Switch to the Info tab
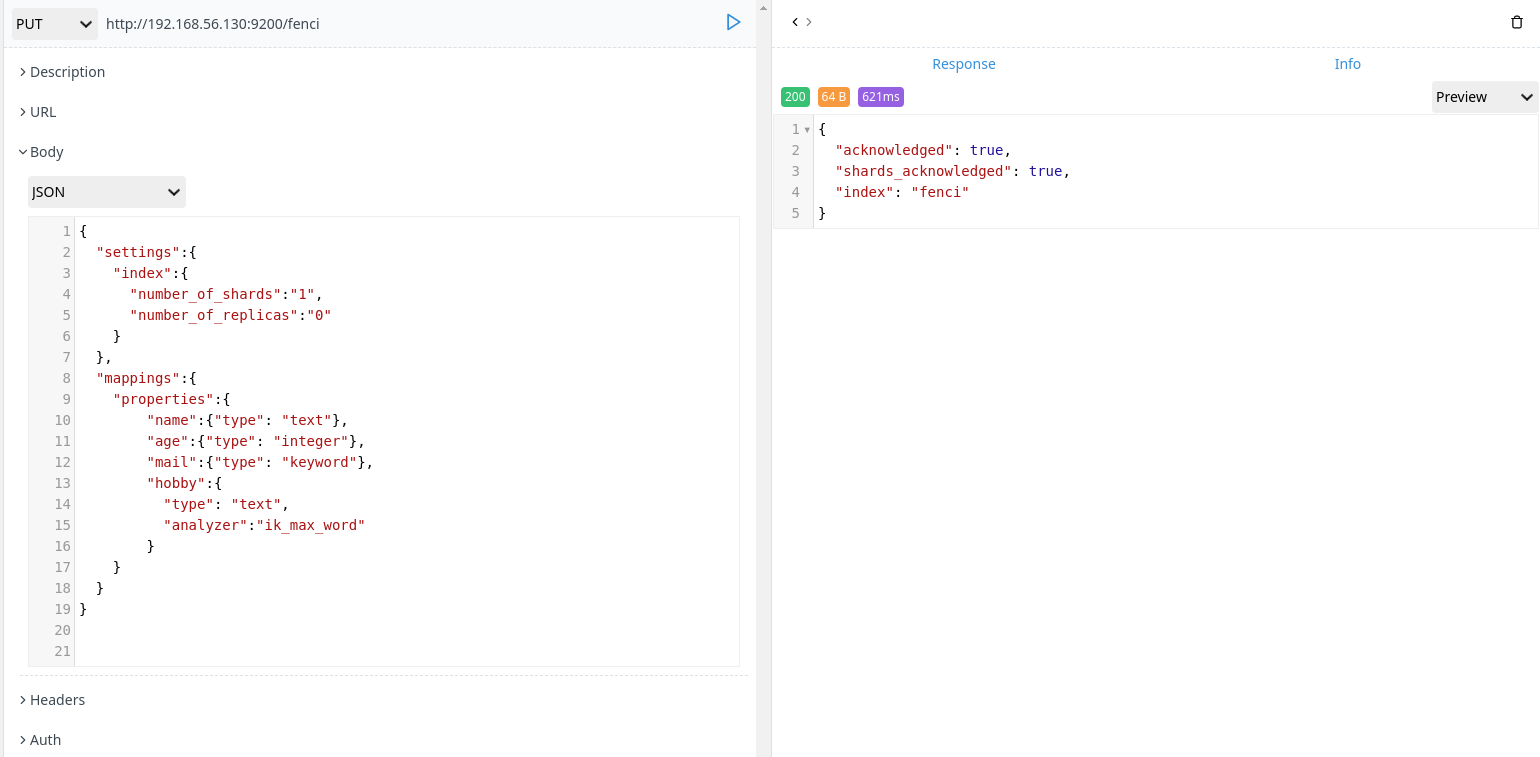Viewport: 1540px width, 757px height. 1347,63
